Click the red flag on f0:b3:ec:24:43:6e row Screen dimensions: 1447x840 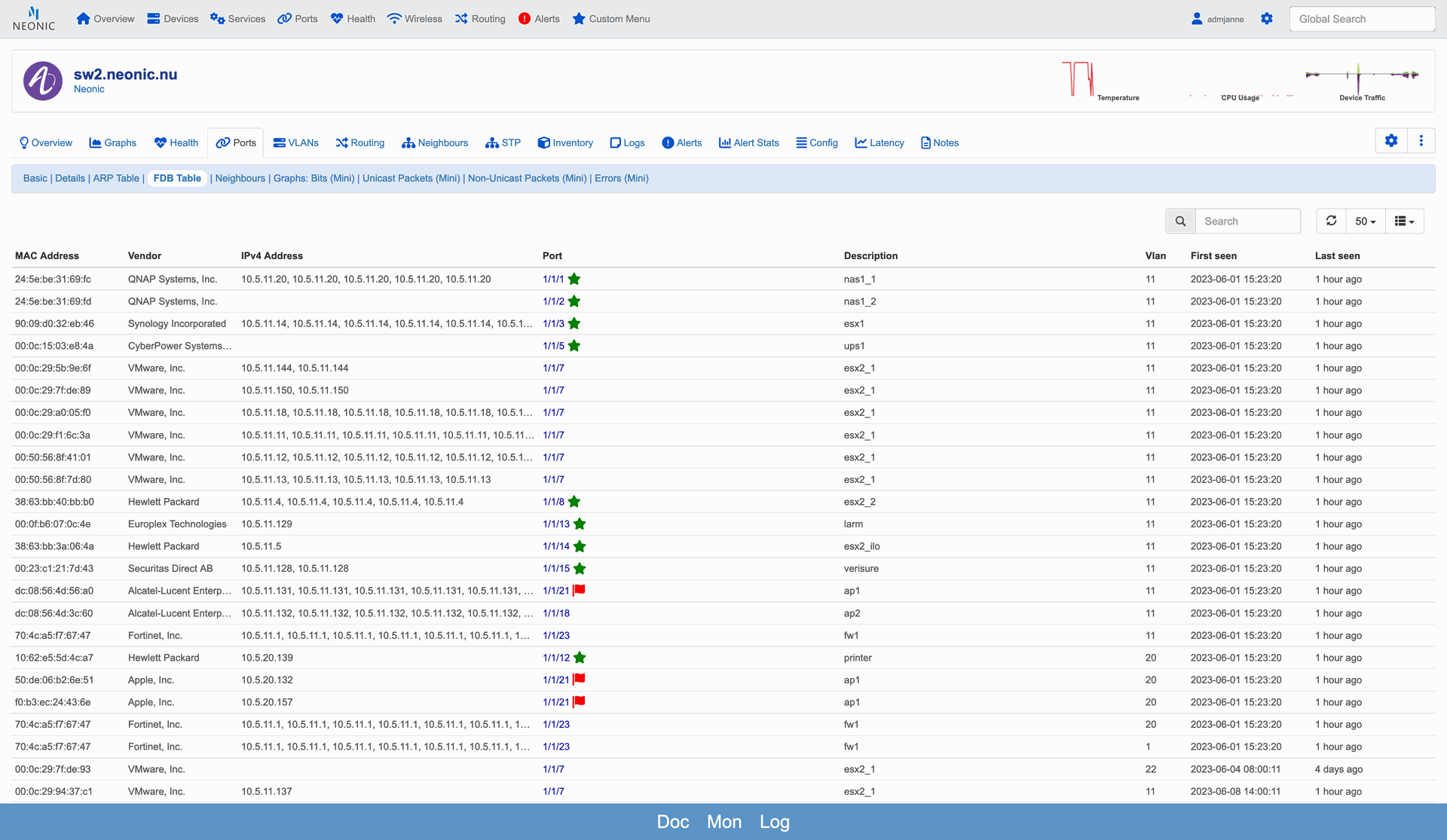coord(579,702)
